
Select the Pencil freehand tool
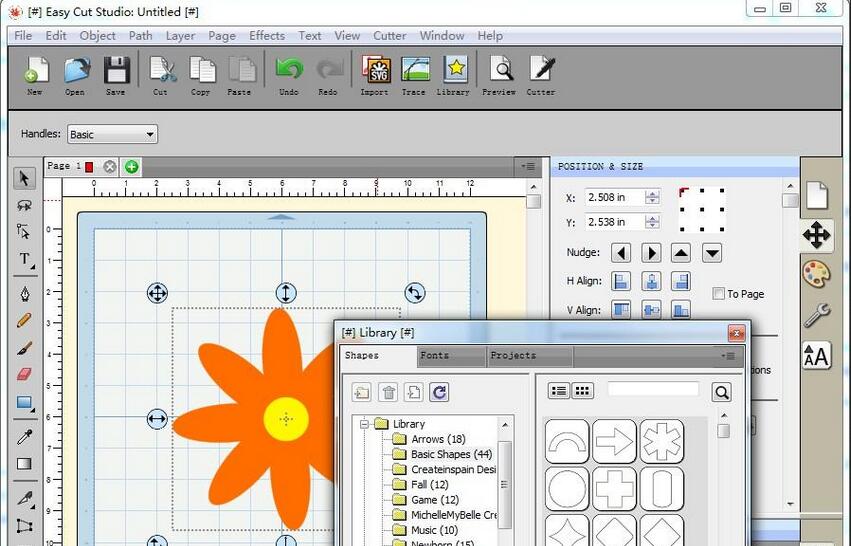[x=24, y=320]
